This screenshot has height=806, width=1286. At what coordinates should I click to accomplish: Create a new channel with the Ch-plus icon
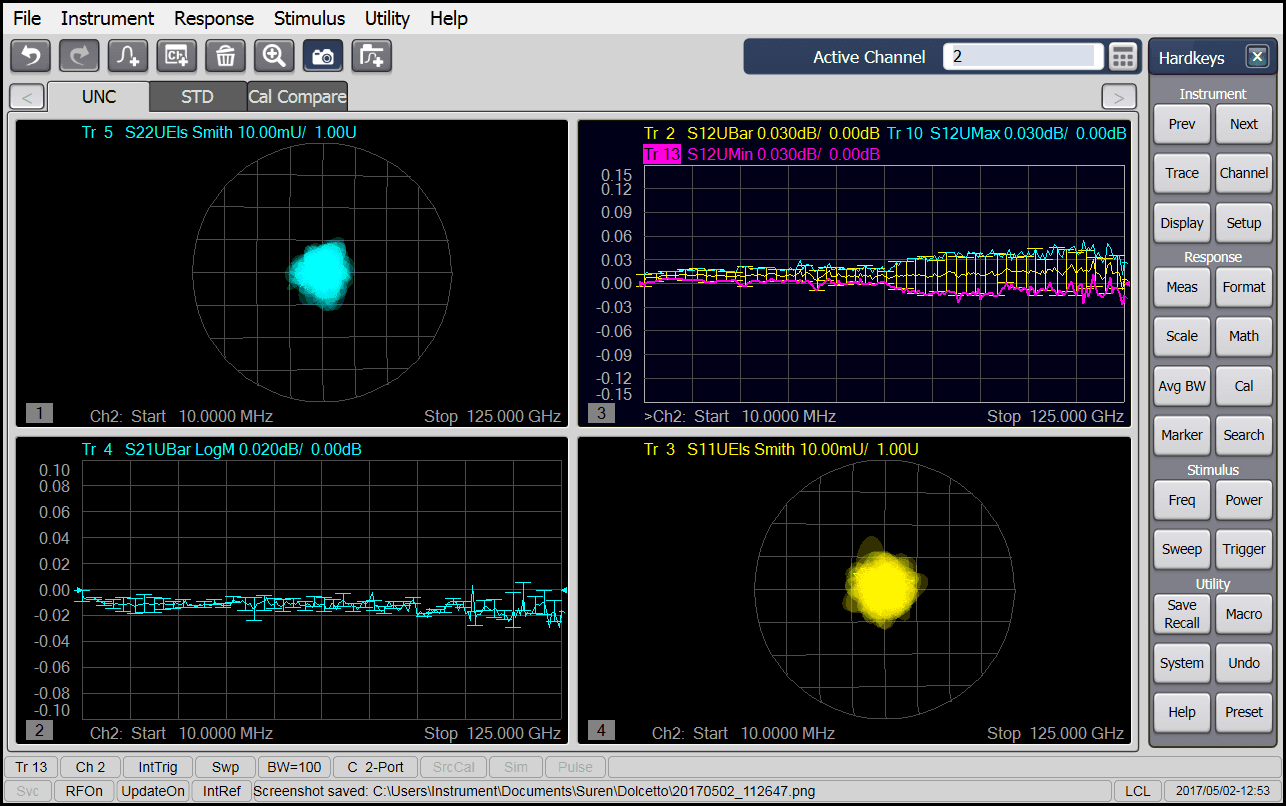pos(176,56)
